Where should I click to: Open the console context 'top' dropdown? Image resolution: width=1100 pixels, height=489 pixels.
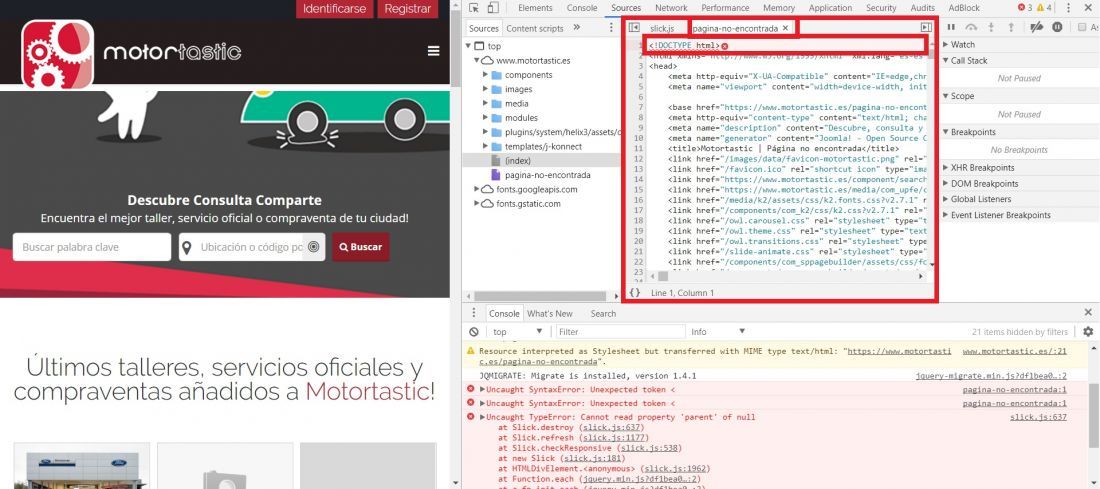tap(518, 331)
